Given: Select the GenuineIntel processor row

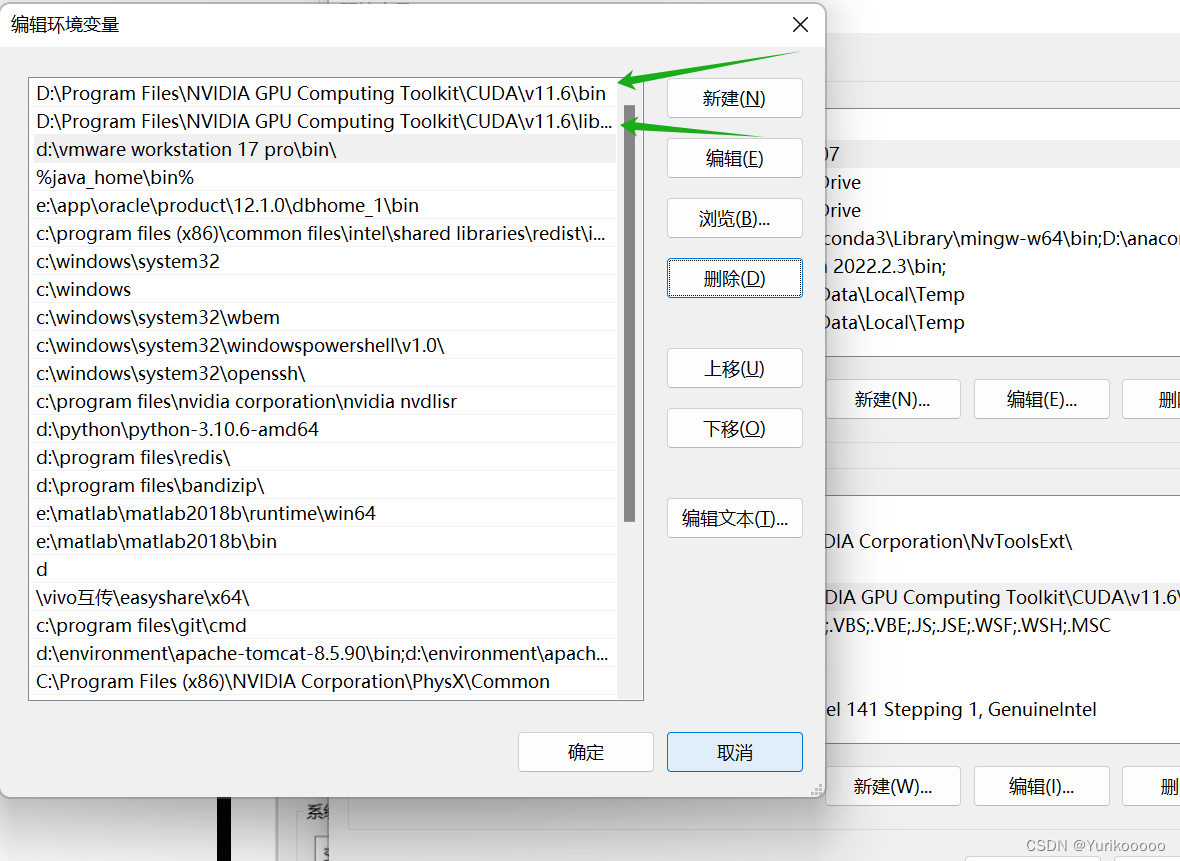Looking at the screenshot, I should click(1002, 710).
